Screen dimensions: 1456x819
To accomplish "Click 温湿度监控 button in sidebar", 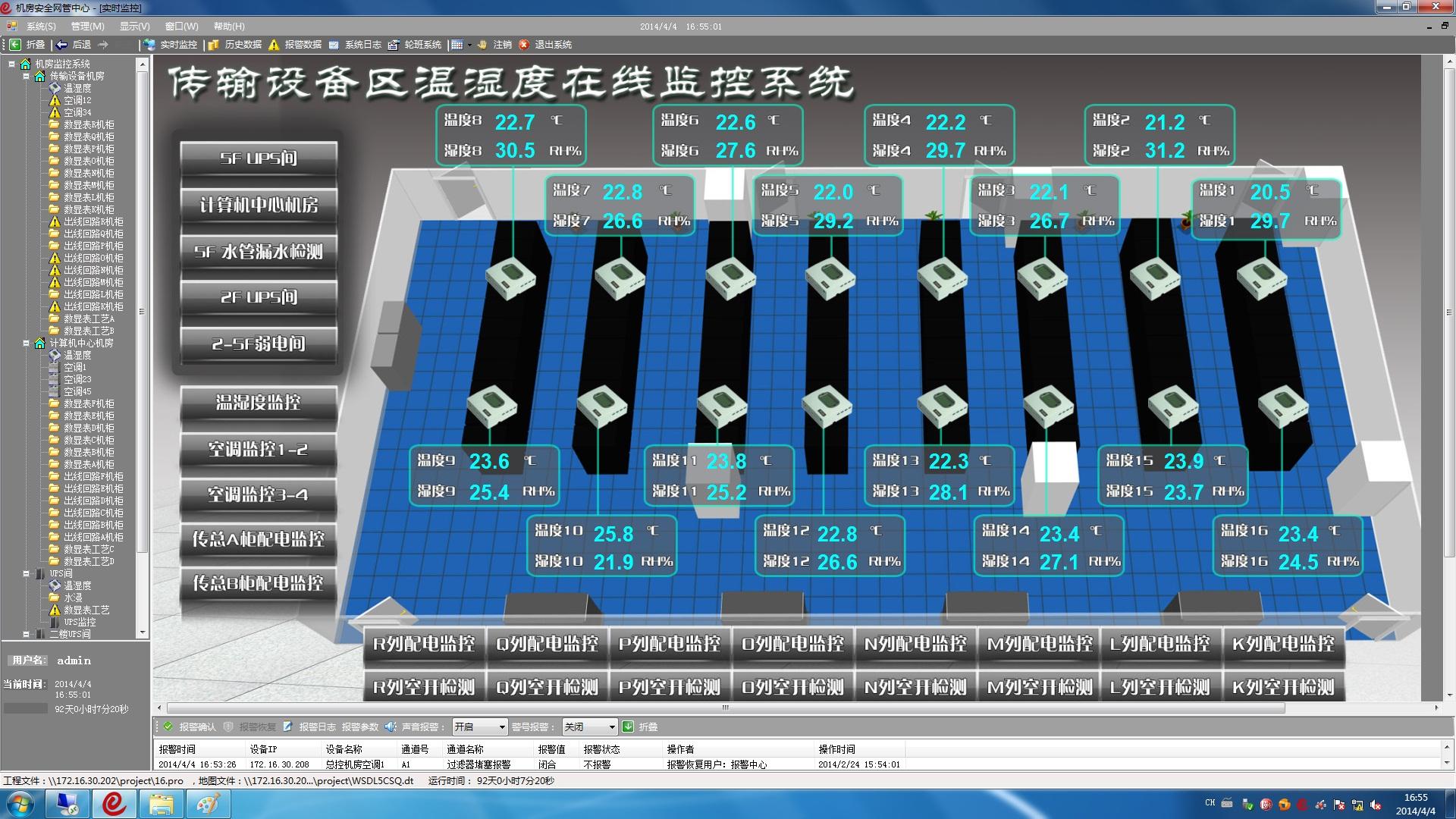I will point(256,402).
